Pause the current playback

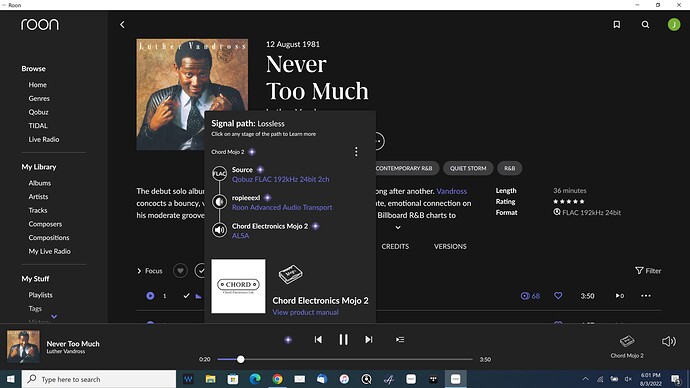pos(343,340)
